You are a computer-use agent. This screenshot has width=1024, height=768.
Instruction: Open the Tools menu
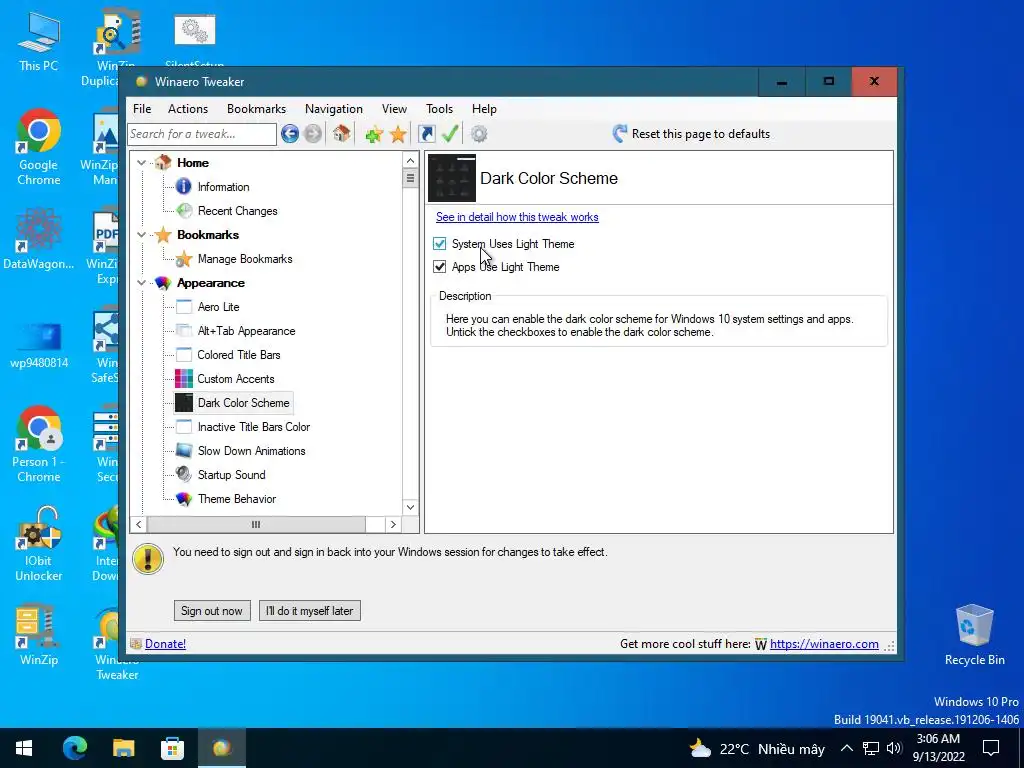439,109
